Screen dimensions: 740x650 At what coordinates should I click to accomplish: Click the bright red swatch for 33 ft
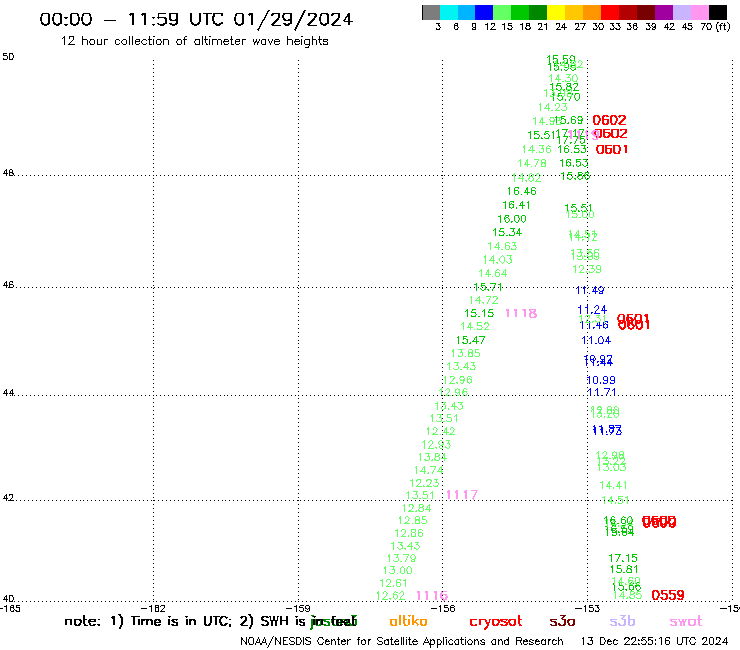[610, 12]
